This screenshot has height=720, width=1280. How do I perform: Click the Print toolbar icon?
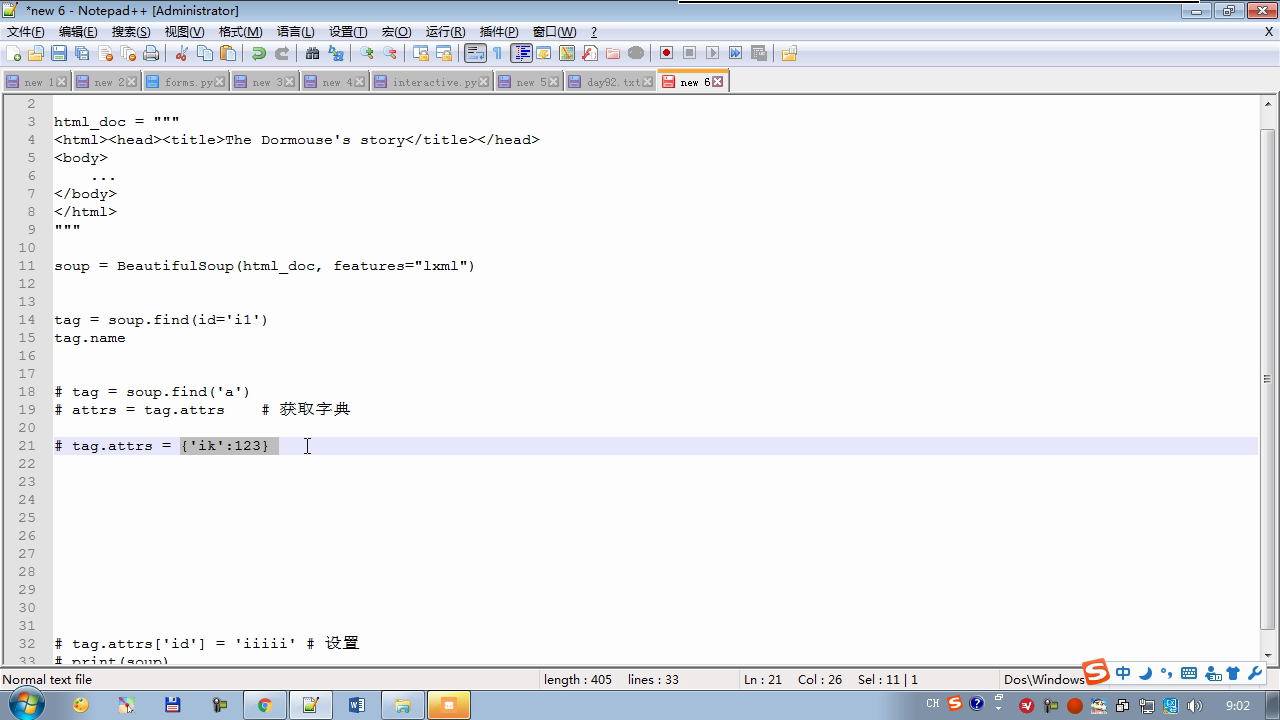pyautogui.click(x=151, y=54)
